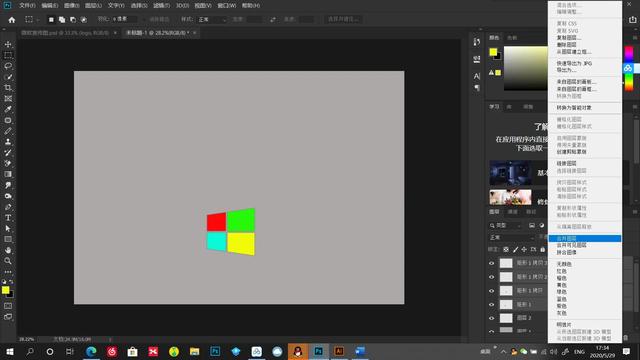The width and height of the screenshot is (640, 360).
Task: Open the 图像 menu
Action: (71, 6)
